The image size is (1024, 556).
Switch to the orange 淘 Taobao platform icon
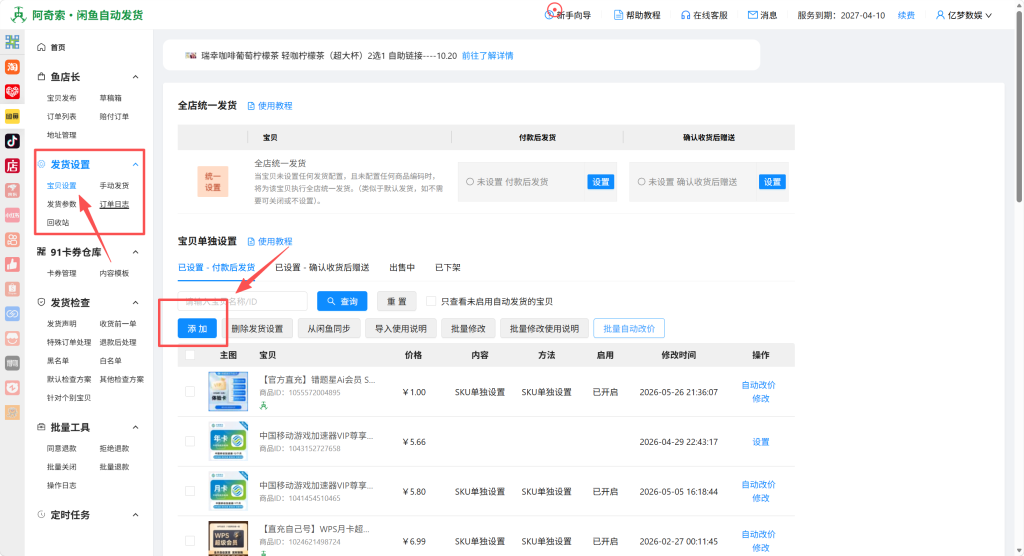[12, 67]
